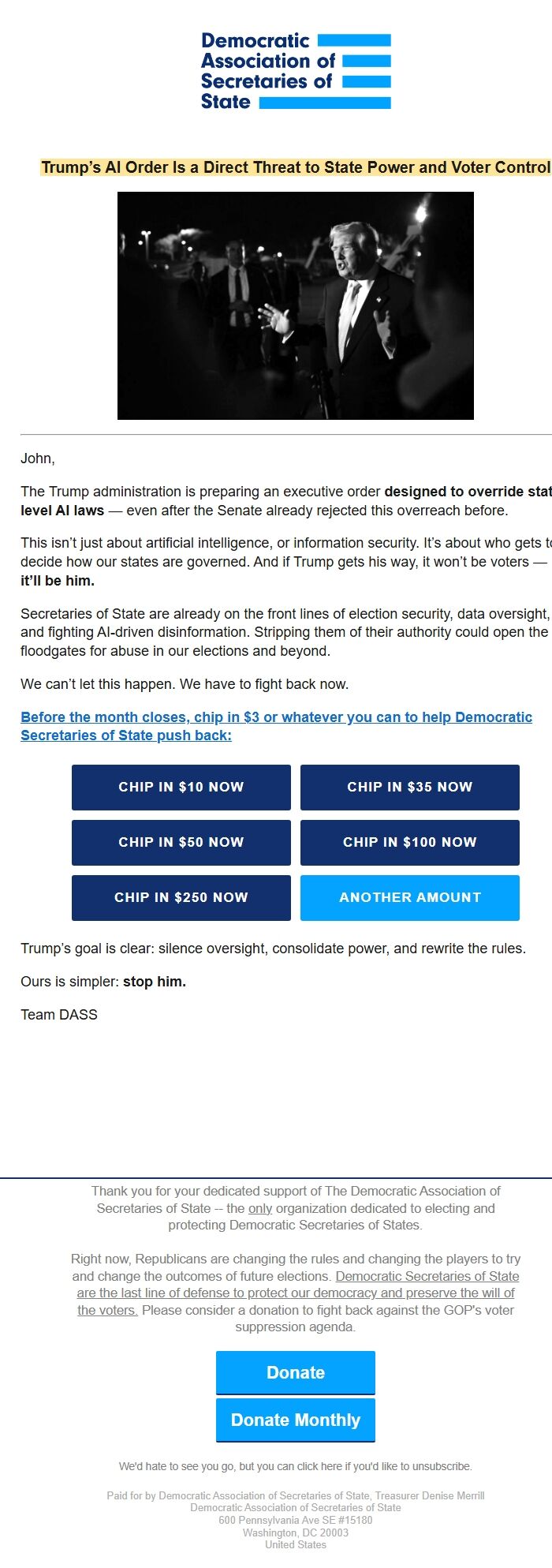Click the 'CHIP IN $35 NOW' button
552x1568 pixels.
(409, 787)
